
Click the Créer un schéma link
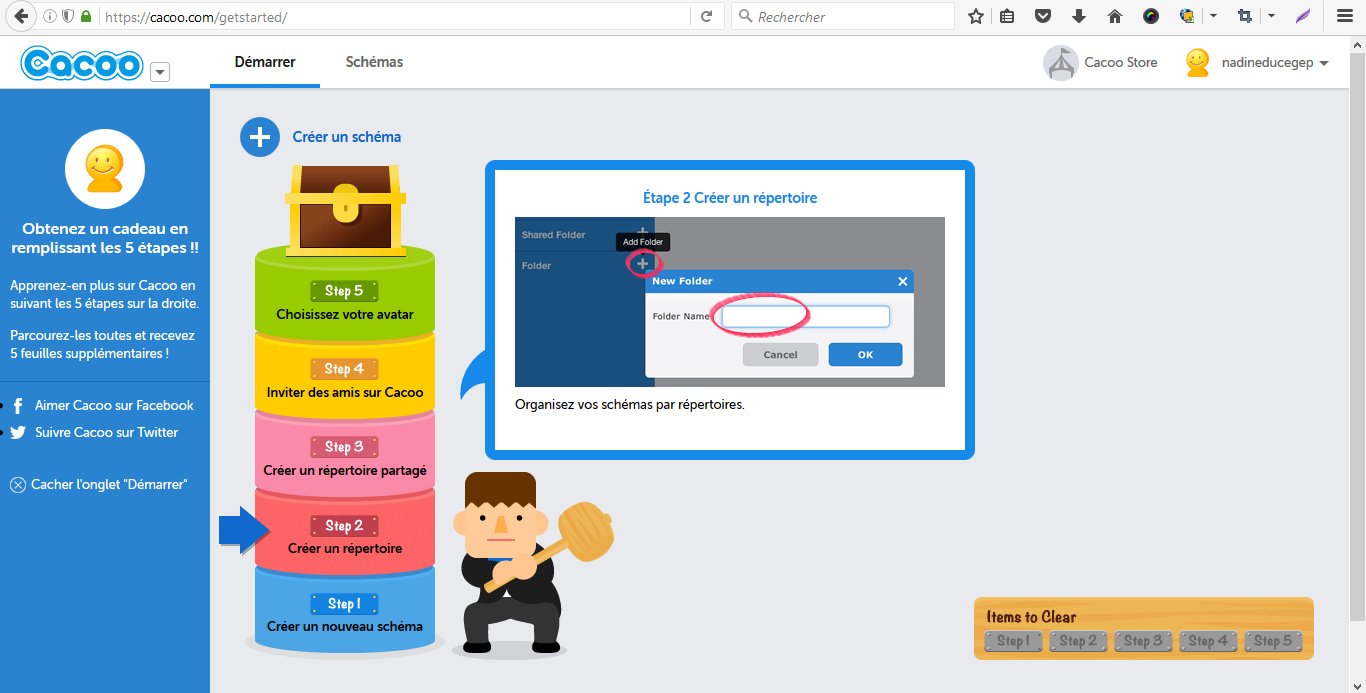[x=347, y=137]
